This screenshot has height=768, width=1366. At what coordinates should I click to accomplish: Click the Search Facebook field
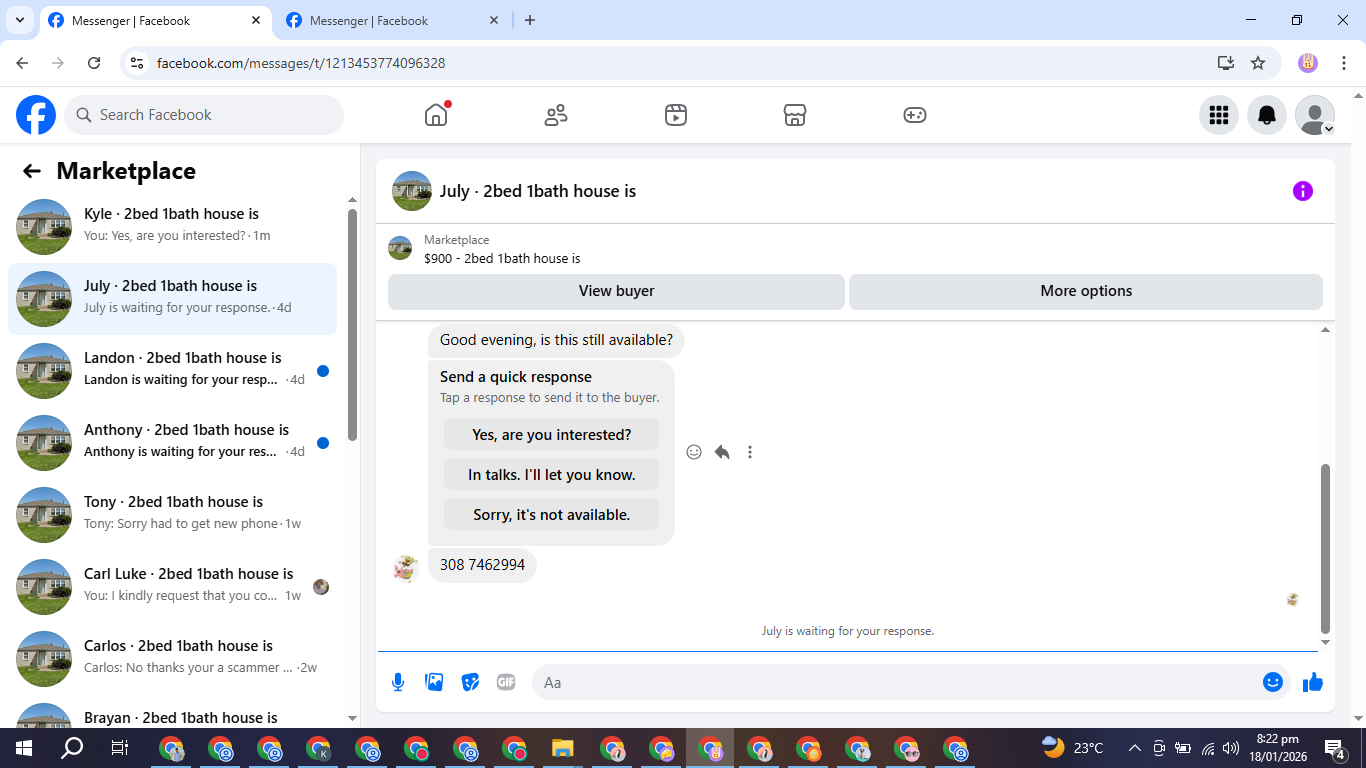pyautogui.click(x=204, y=115)
